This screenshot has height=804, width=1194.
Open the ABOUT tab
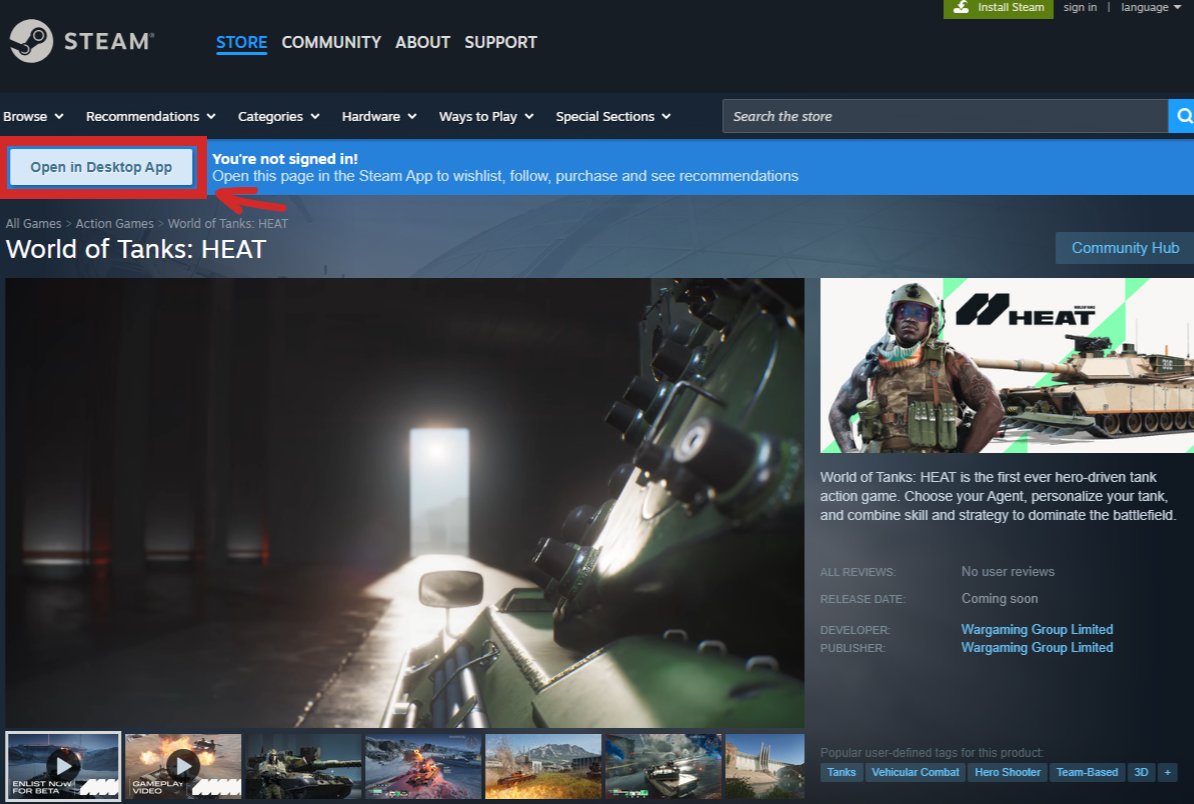pyautogui.click(x=423, y=42)
